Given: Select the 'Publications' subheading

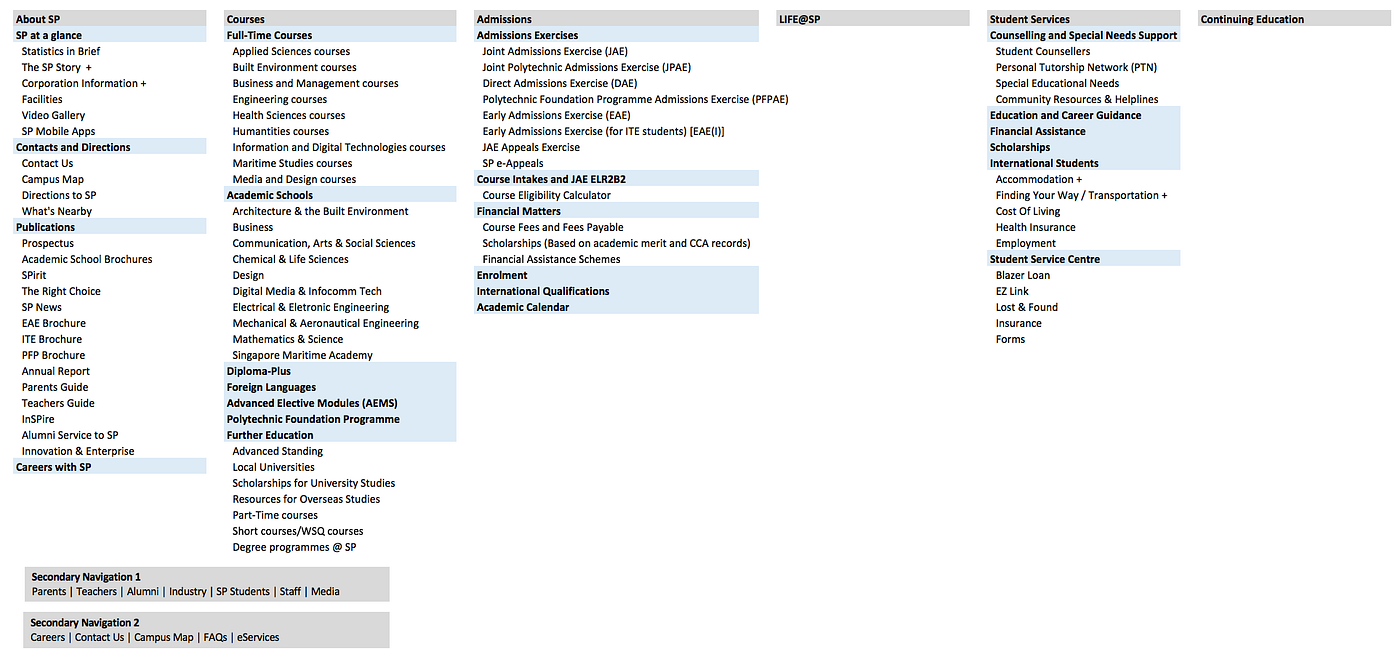Looking at the screenshot, I should pos(109,227).
